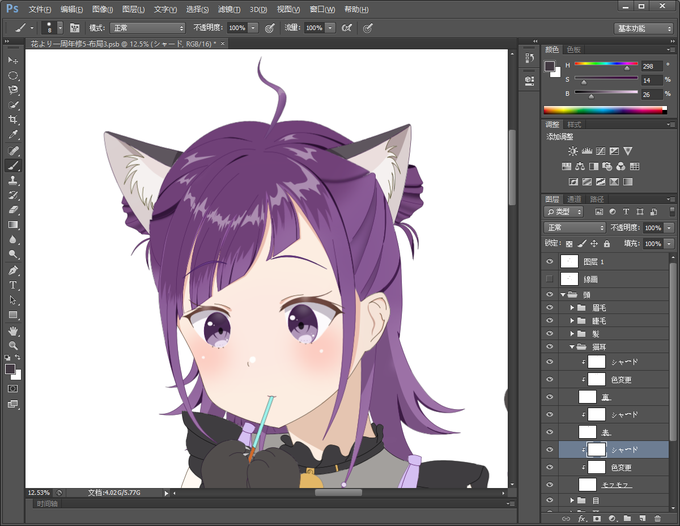Select the 表 layer thumbnail

pos(587,432)
